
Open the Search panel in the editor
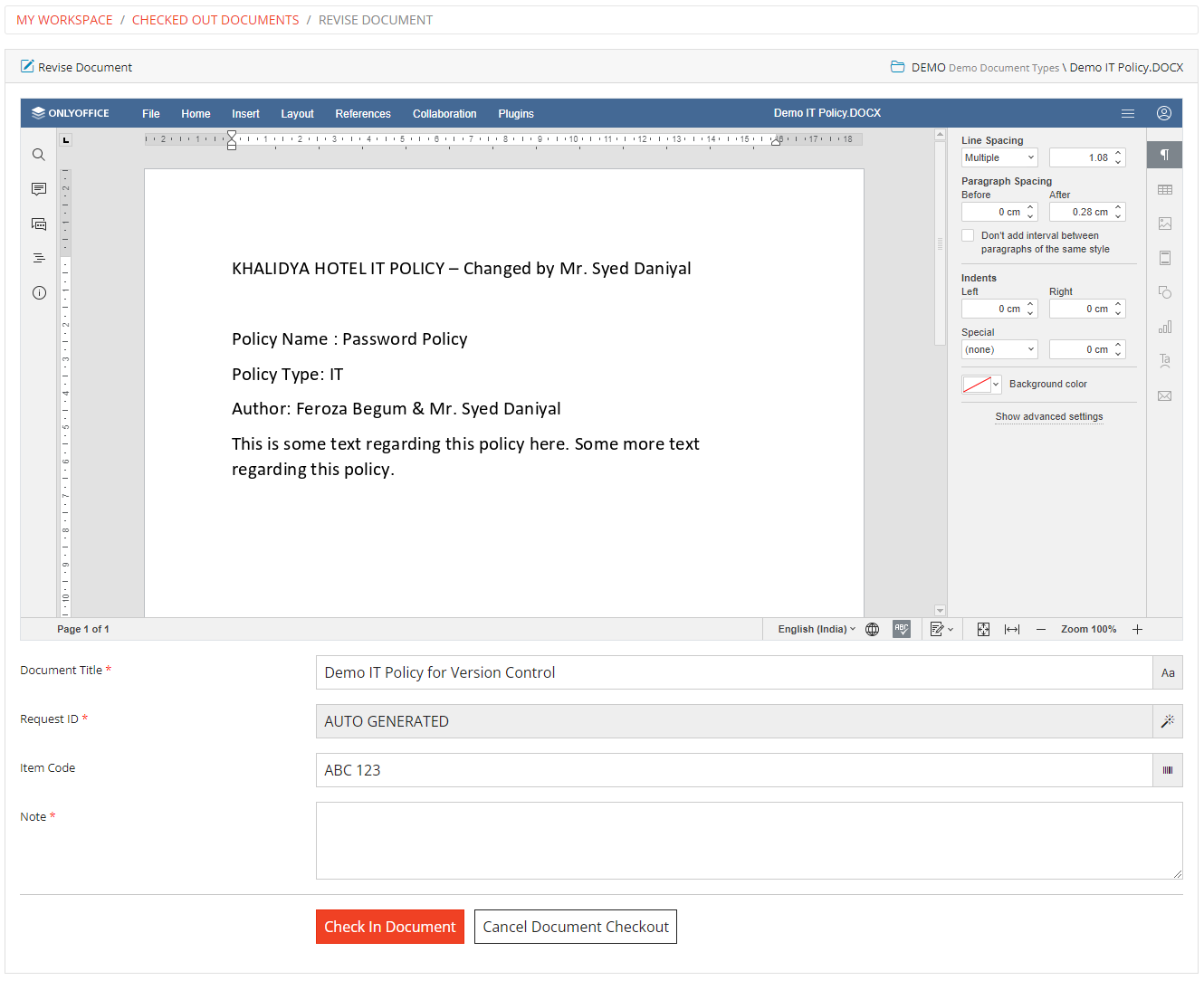tap(38, 154)
